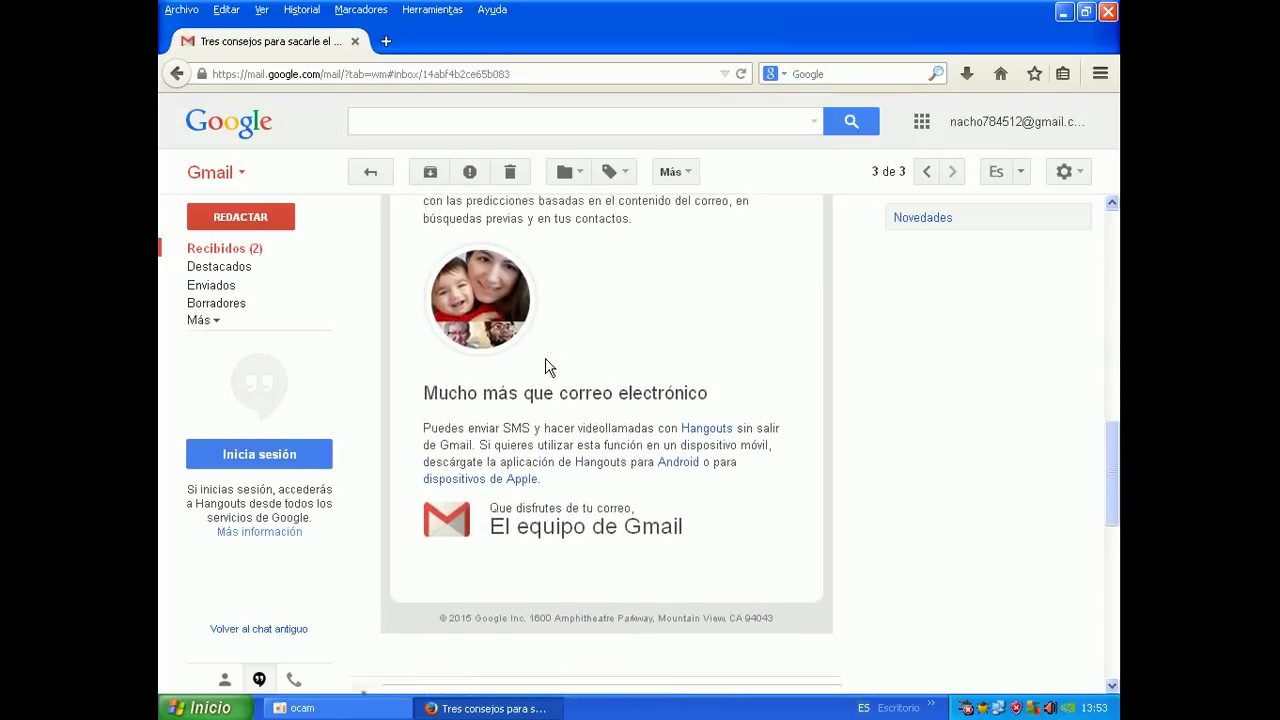Click the Inicia sesión button
Screen dimensions: 1280x720
[x=259, y=454]
